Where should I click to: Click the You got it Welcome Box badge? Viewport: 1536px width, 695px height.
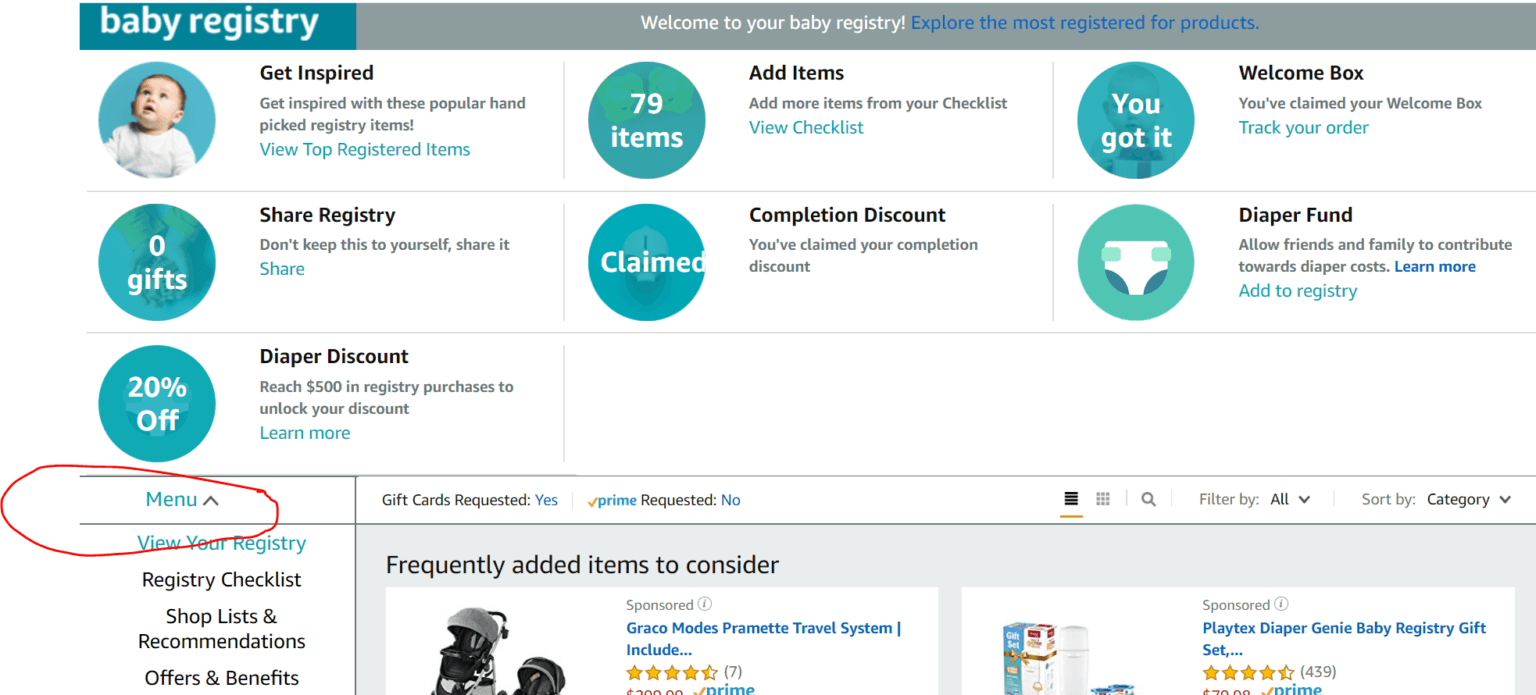pos(1136,119)
